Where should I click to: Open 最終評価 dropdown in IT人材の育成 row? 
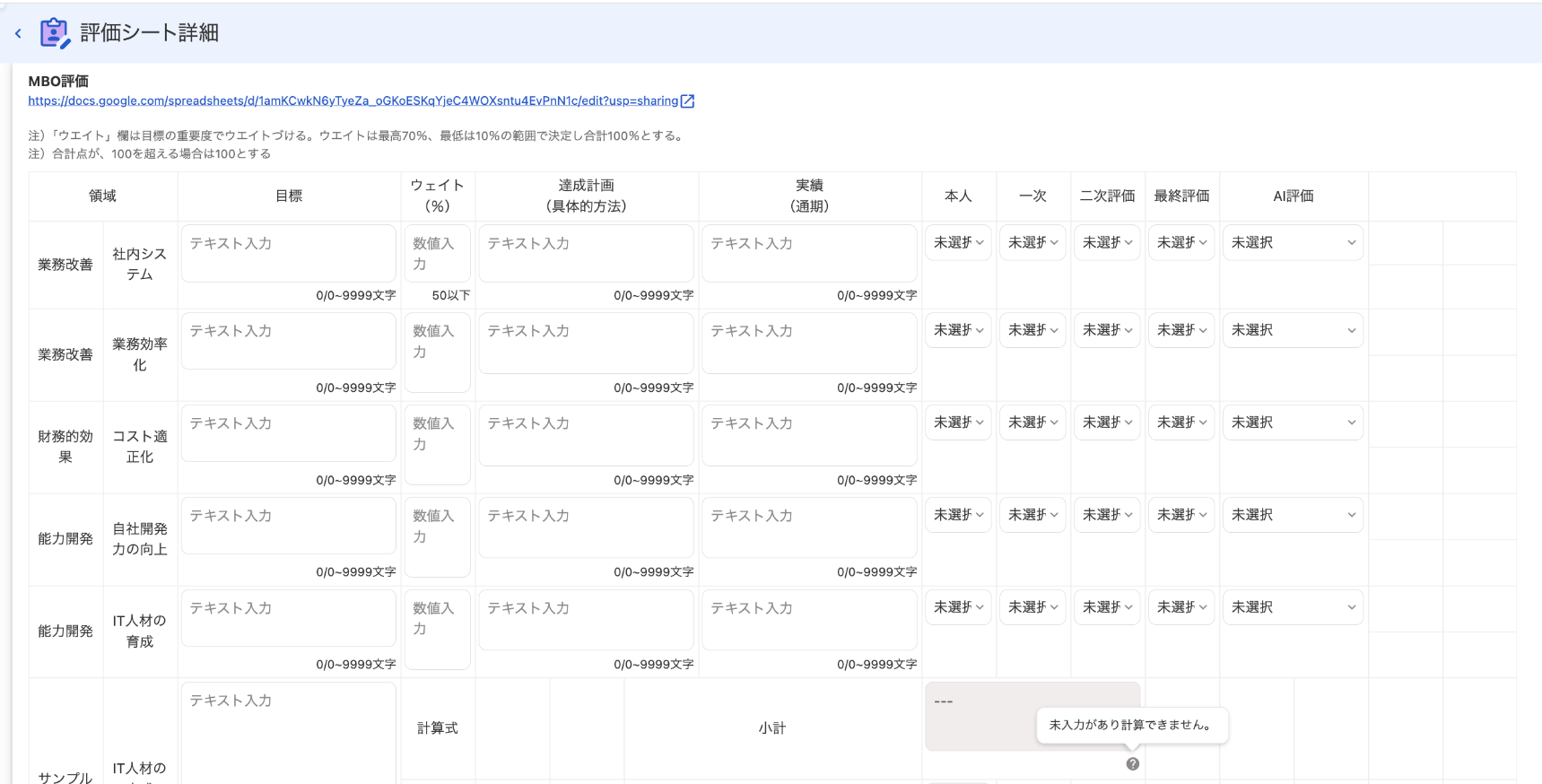pos(1181,607)
